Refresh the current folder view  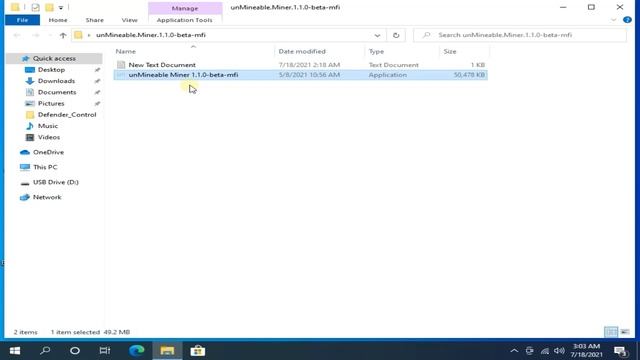click(x=396, y=36)
